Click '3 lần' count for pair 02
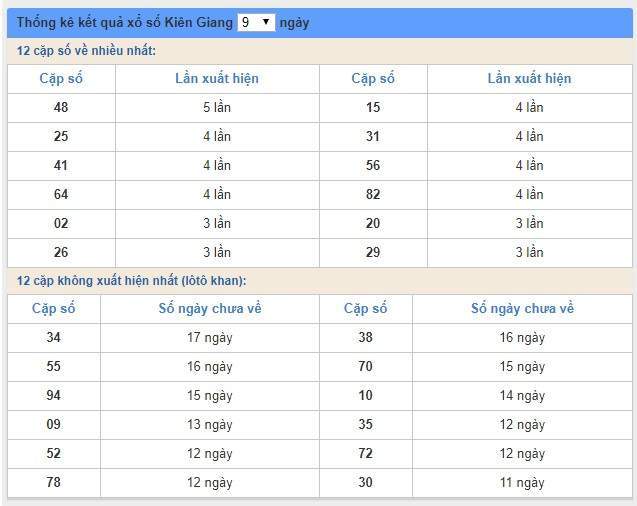Viewport: 637px width, 506px height. pos(217,223)
